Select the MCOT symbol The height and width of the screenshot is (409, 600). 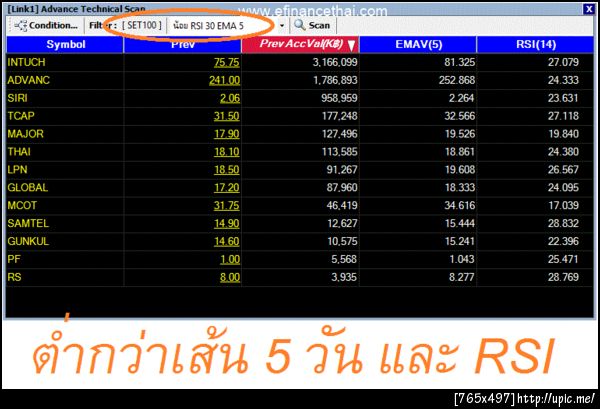coord(22,205)
